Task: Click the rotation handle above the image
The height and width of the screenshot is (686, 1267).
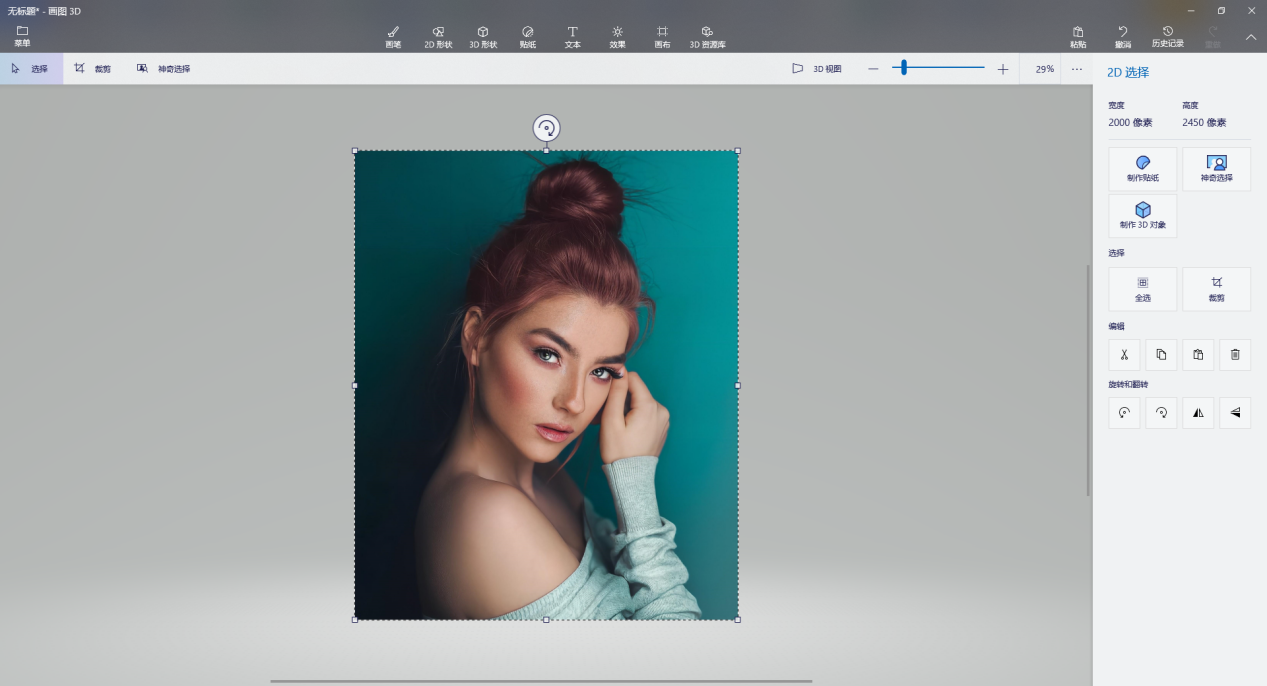Action: [546, 128]
